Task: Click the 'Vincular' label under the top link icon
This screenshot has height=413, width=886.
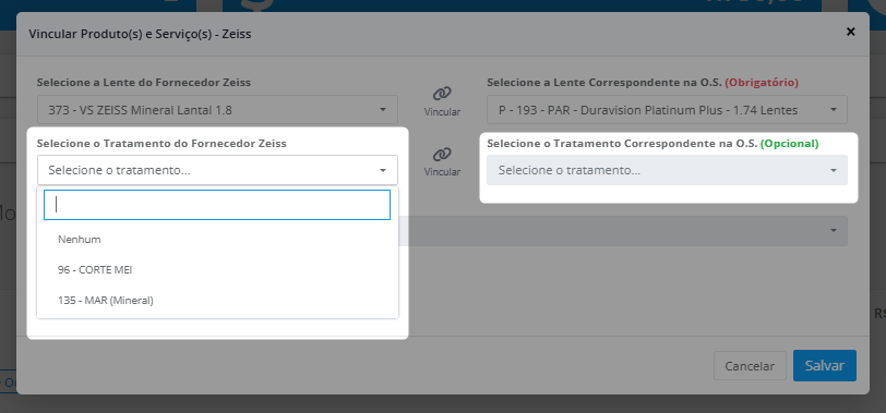Action: click(x=442, y=112)
